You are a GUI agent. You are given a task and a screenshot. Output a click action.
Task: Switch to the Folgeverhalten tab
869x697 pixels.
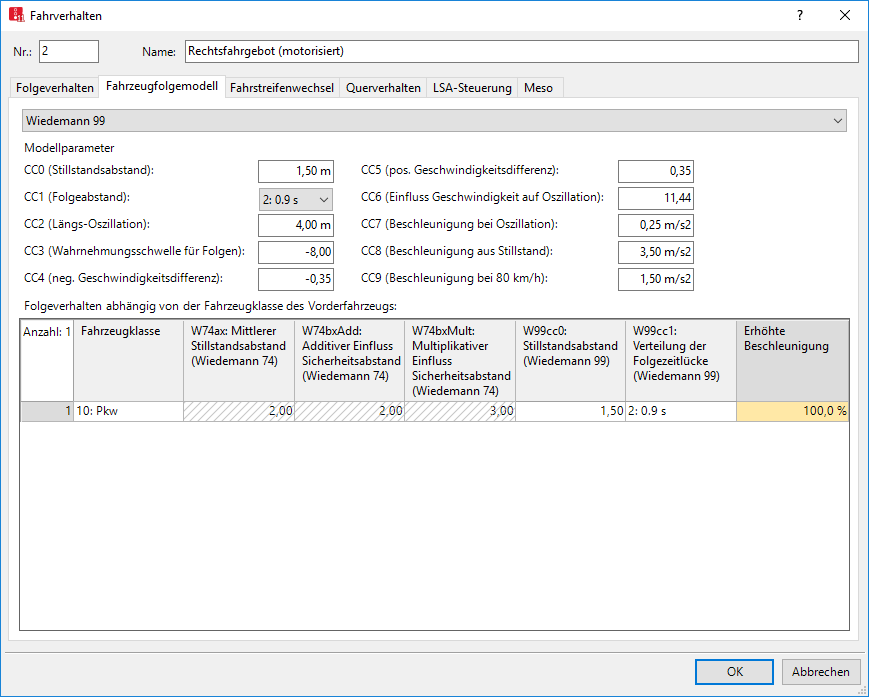[x=55, y=88]
